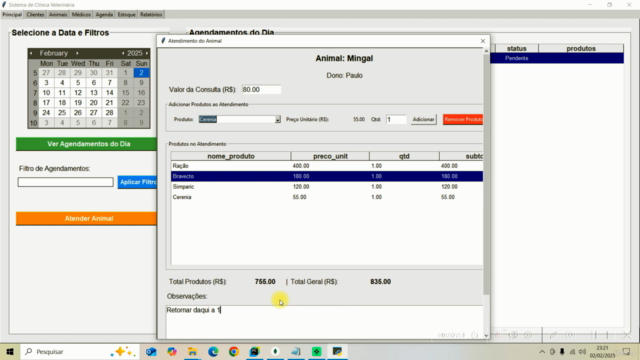Image resolution: width=640 pixels, height=360 pixels.
Task: Click the qtd column header
Action: click(x=404, y=156)
